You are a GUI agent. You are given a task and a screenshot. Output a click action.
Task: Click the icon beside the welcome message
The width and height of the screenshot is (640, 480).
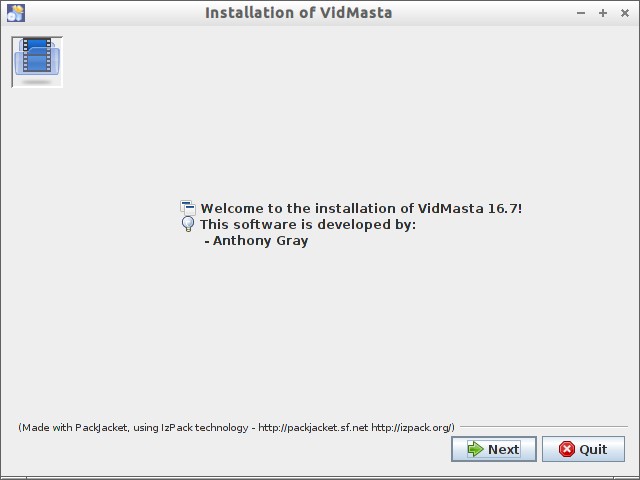(x=188, y=208)
